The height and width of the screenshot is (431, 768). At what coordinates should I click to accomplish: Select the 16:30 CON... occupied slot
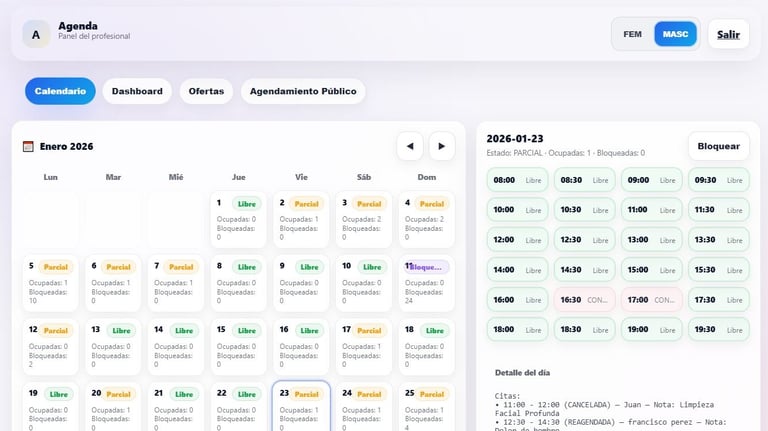584,300
